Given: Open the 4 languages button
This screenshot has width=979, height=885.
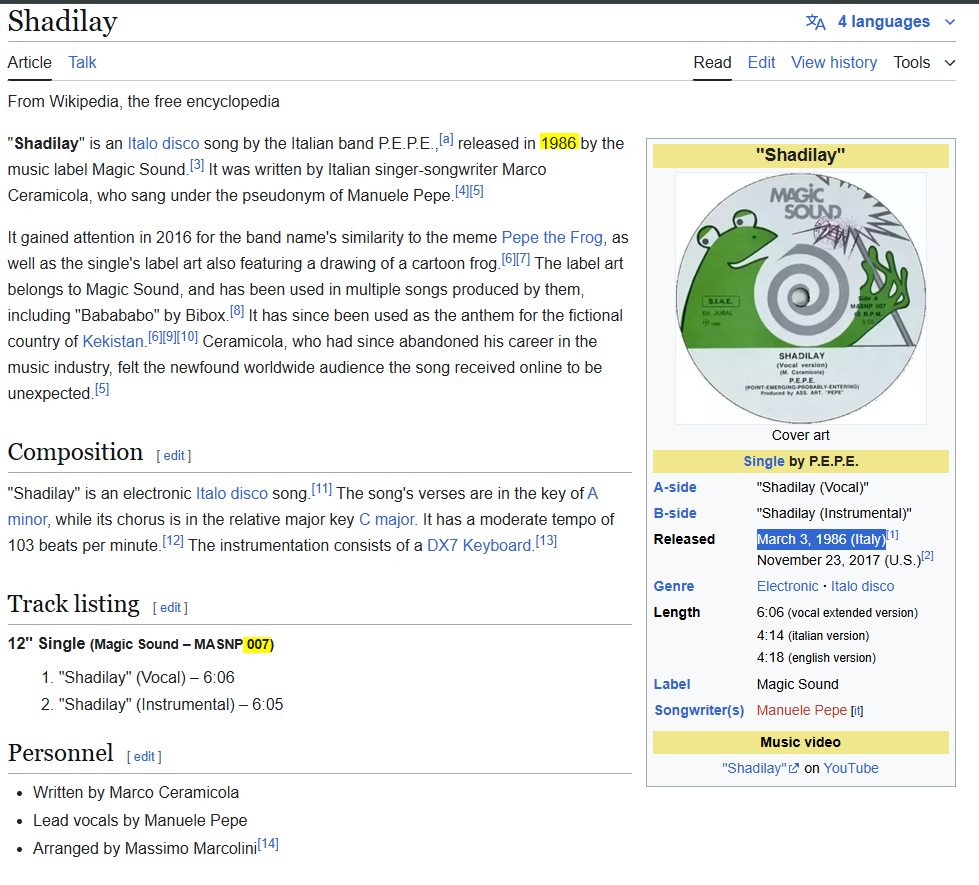Looking at the screenshot, I should click(x=883, y=22).
